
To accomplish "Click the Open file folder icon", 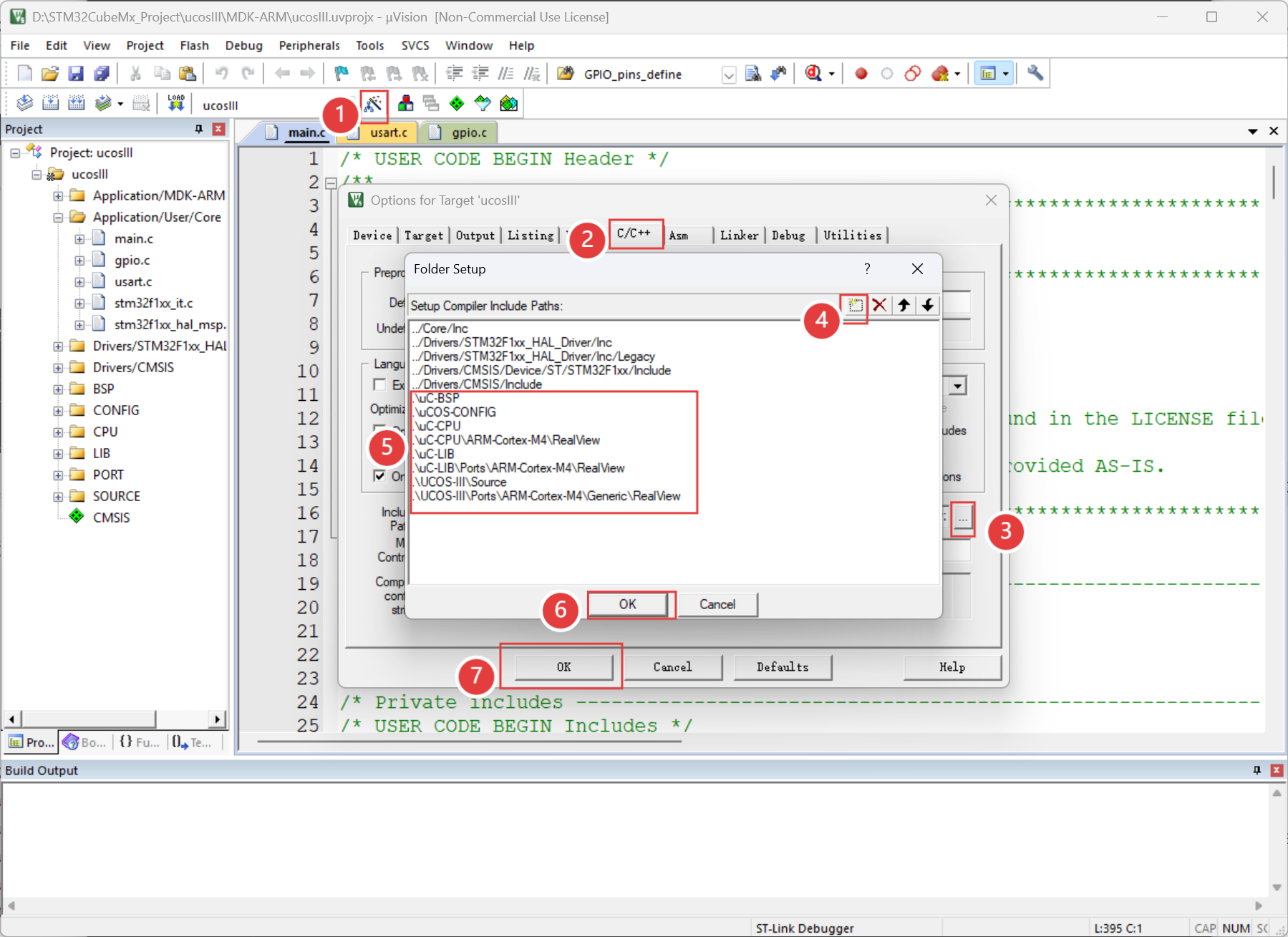I will coord(50,74).
